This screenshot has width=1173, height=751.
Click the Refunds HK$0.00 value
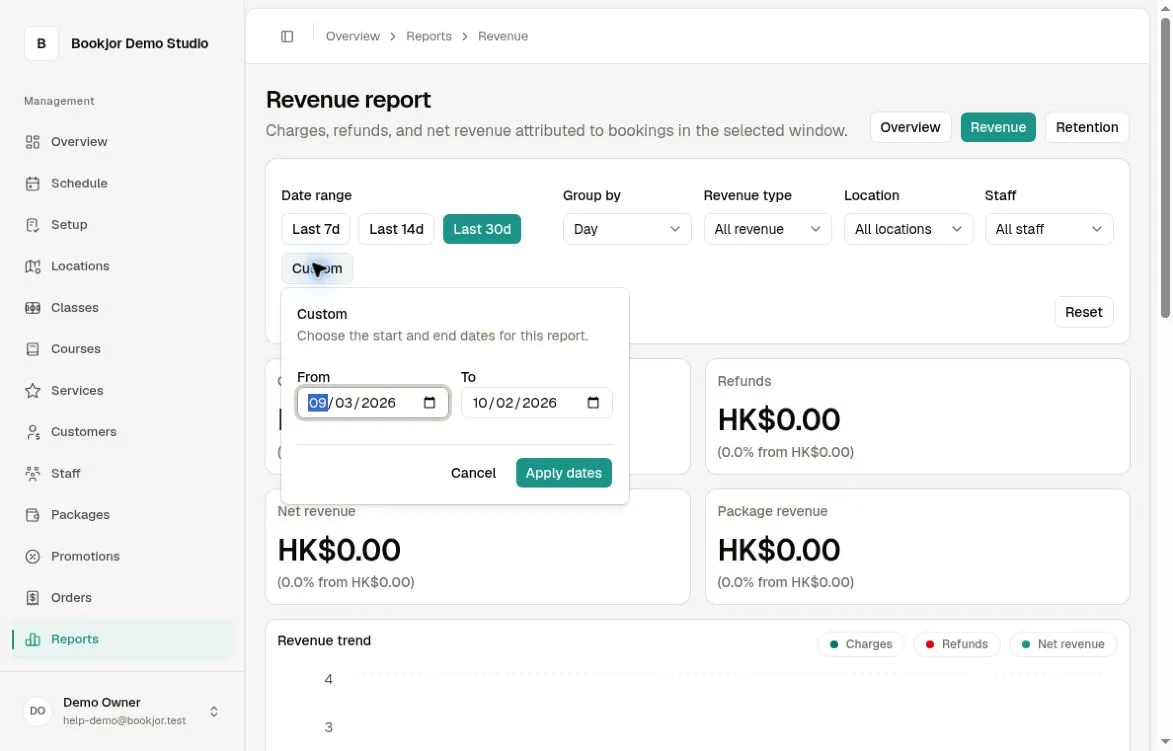(779, 420)
